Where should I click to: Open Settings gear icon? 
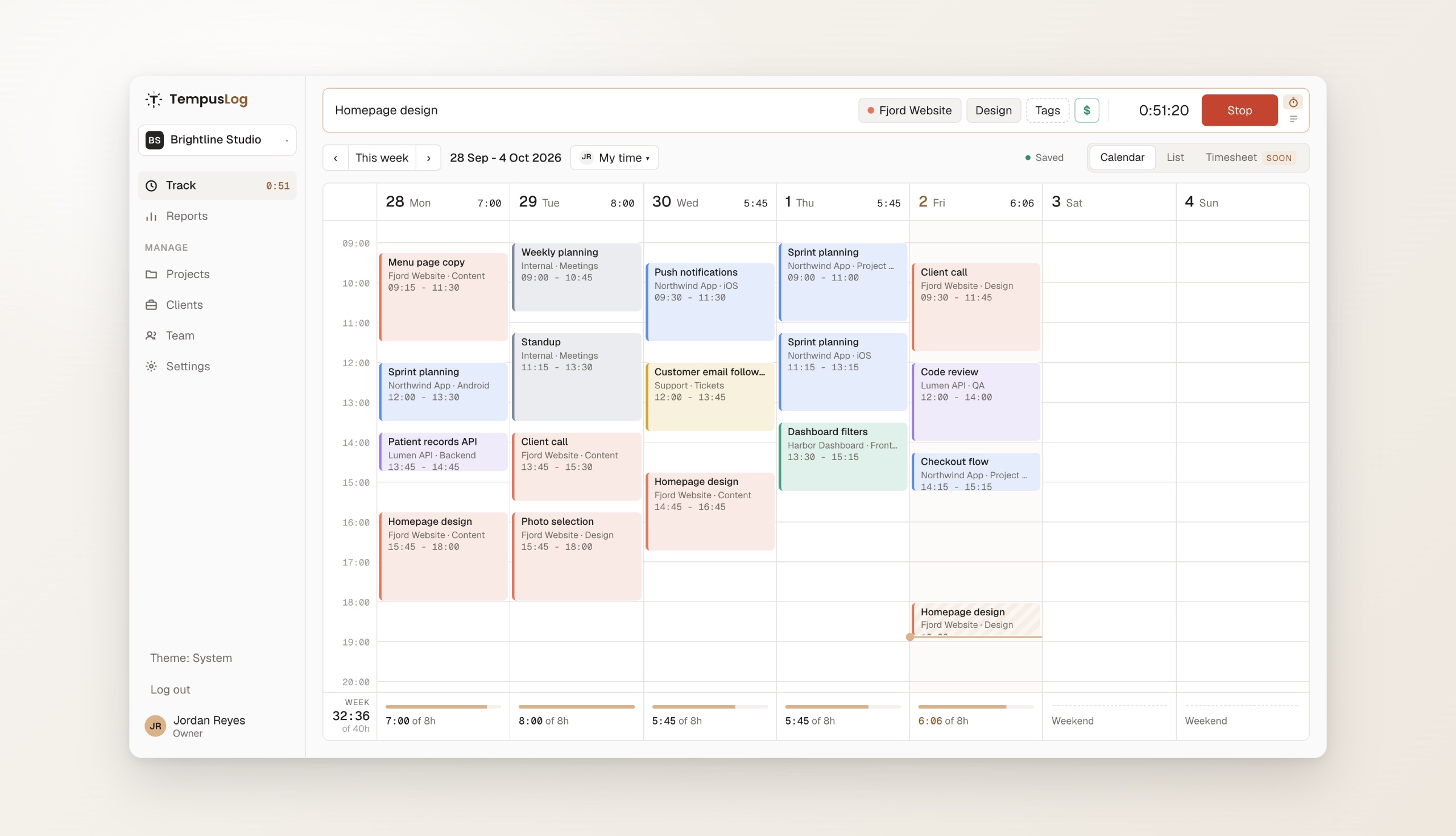pos(151,366)
